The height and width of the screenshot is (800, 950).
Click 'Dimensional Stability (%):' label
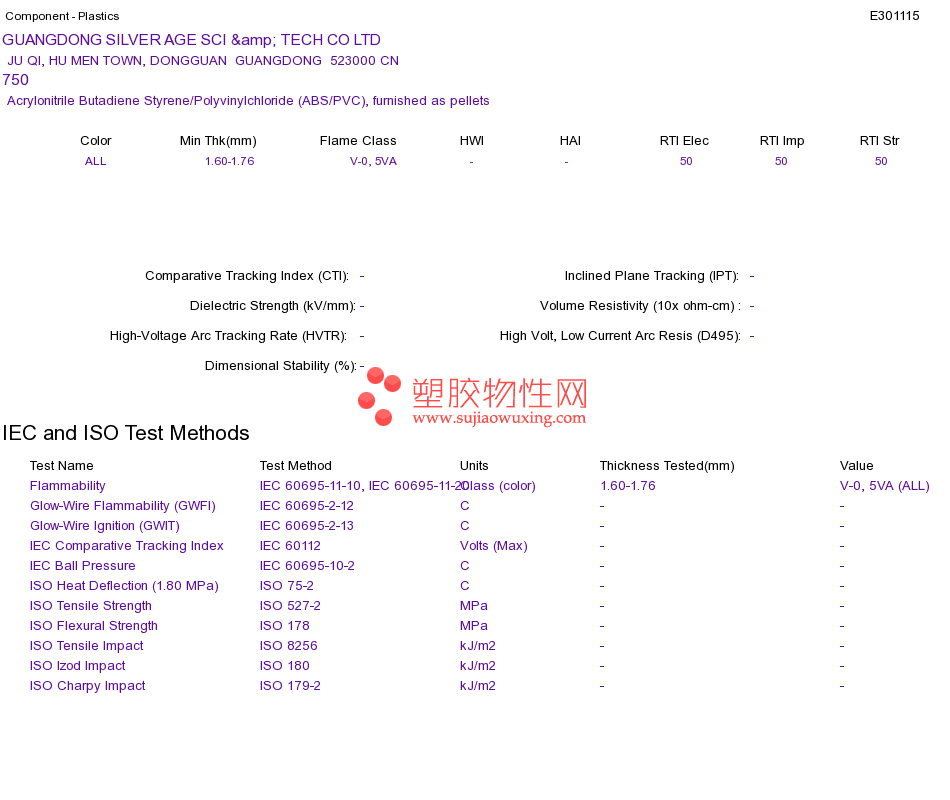coord(281,366)
